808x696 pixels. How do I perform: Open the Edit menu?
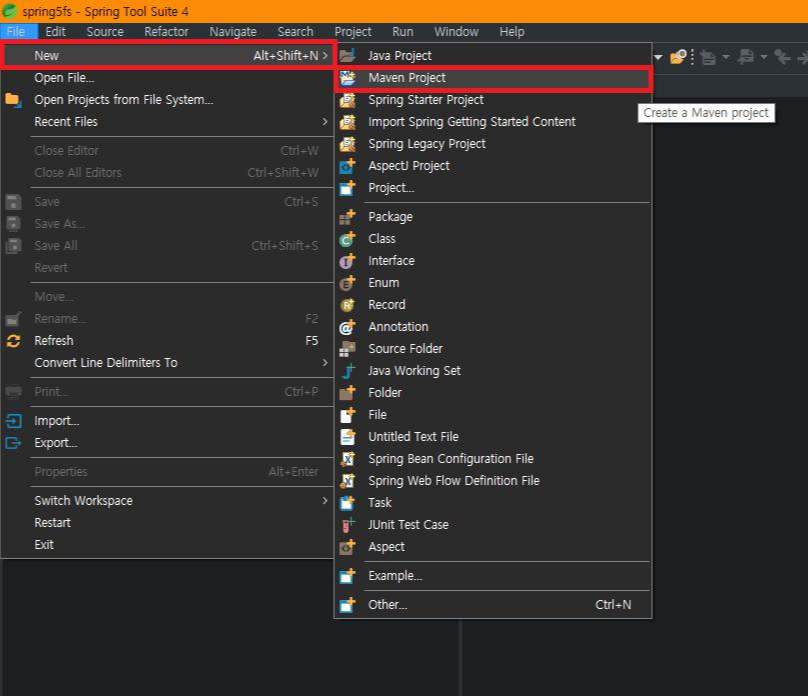(55, 31)
